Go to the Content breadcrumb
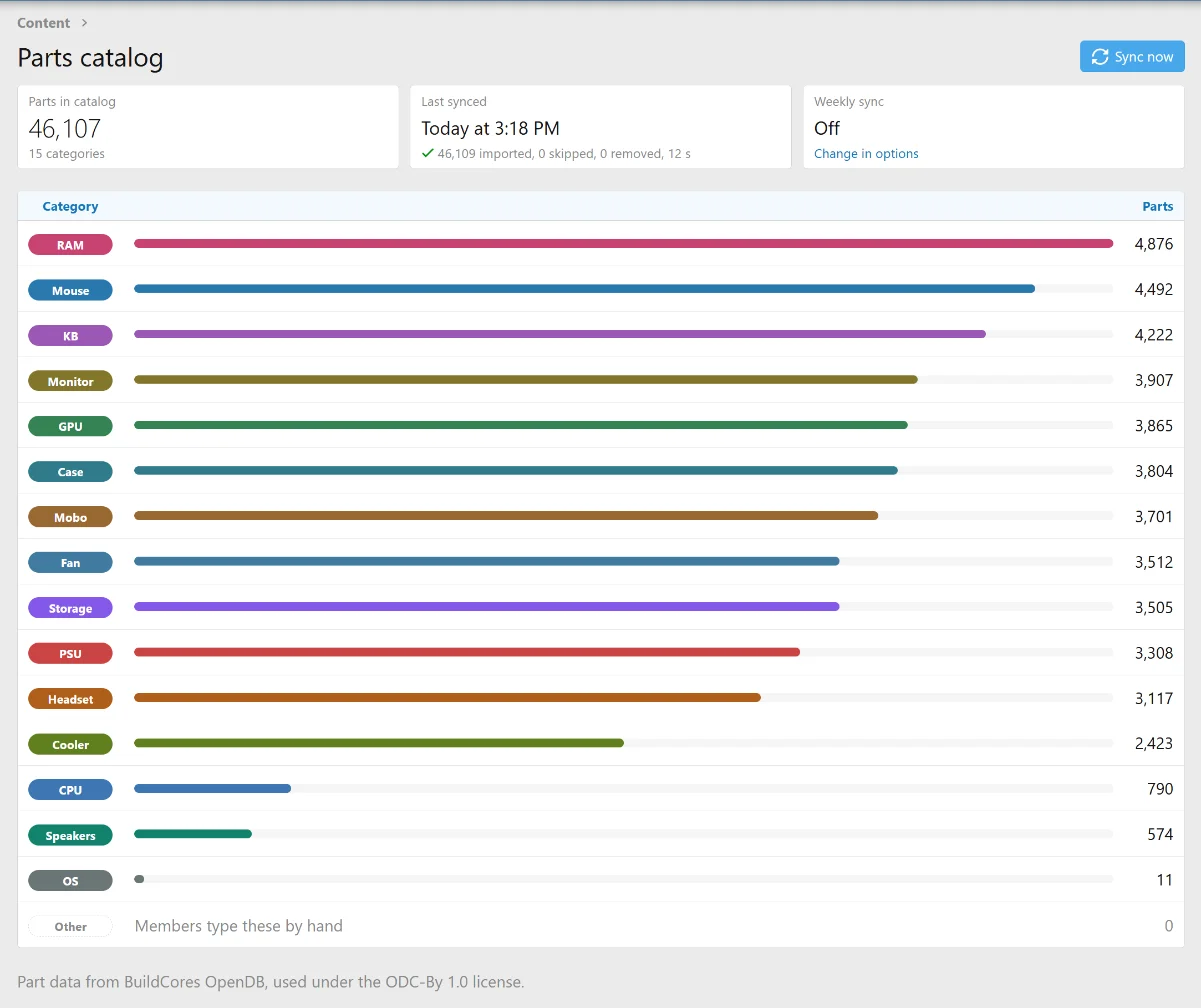This screenshot has width=1201, height=1008. (x=44, y=23)
